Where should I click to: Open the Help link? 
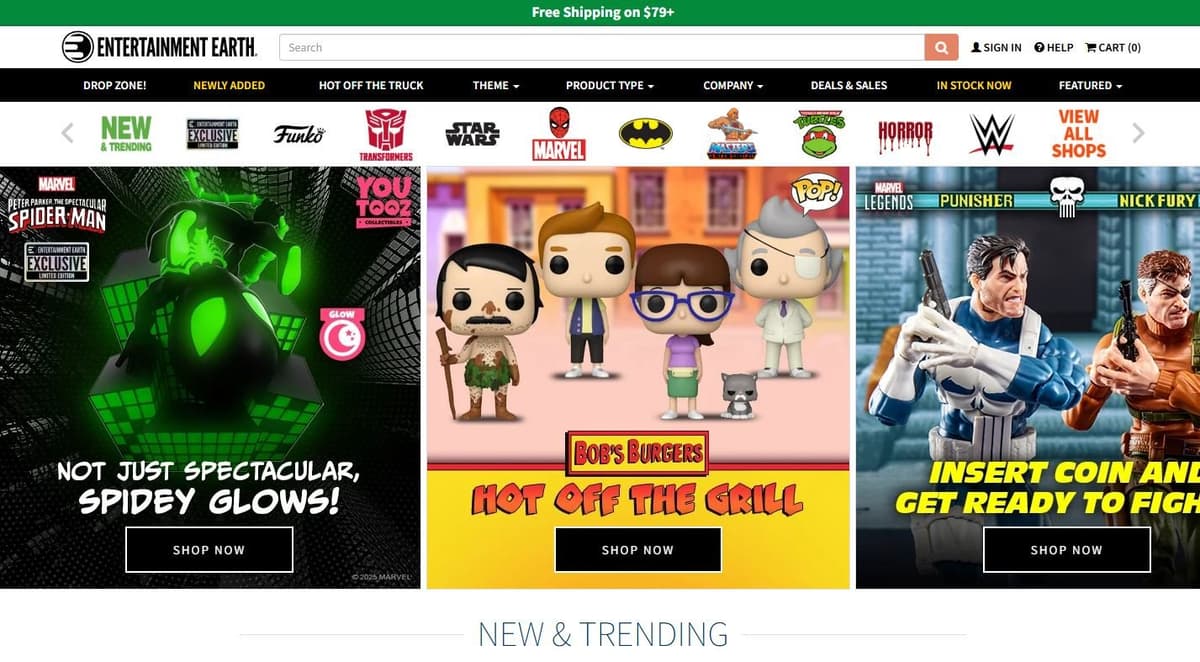pyautogui.click(x=1053, y=47)
